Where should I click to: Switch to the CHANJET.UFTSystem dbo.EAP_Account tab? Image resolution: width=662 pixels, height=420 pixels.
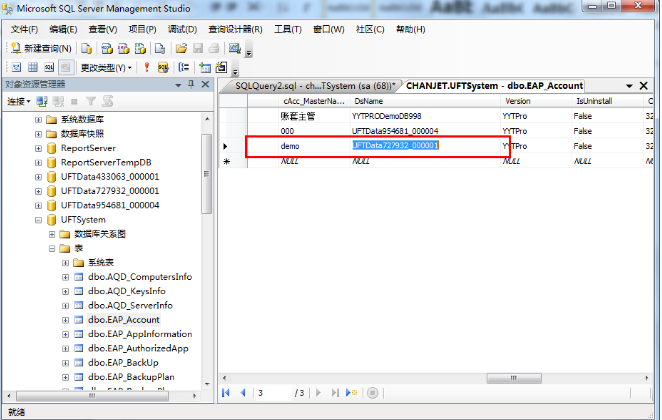494,86
